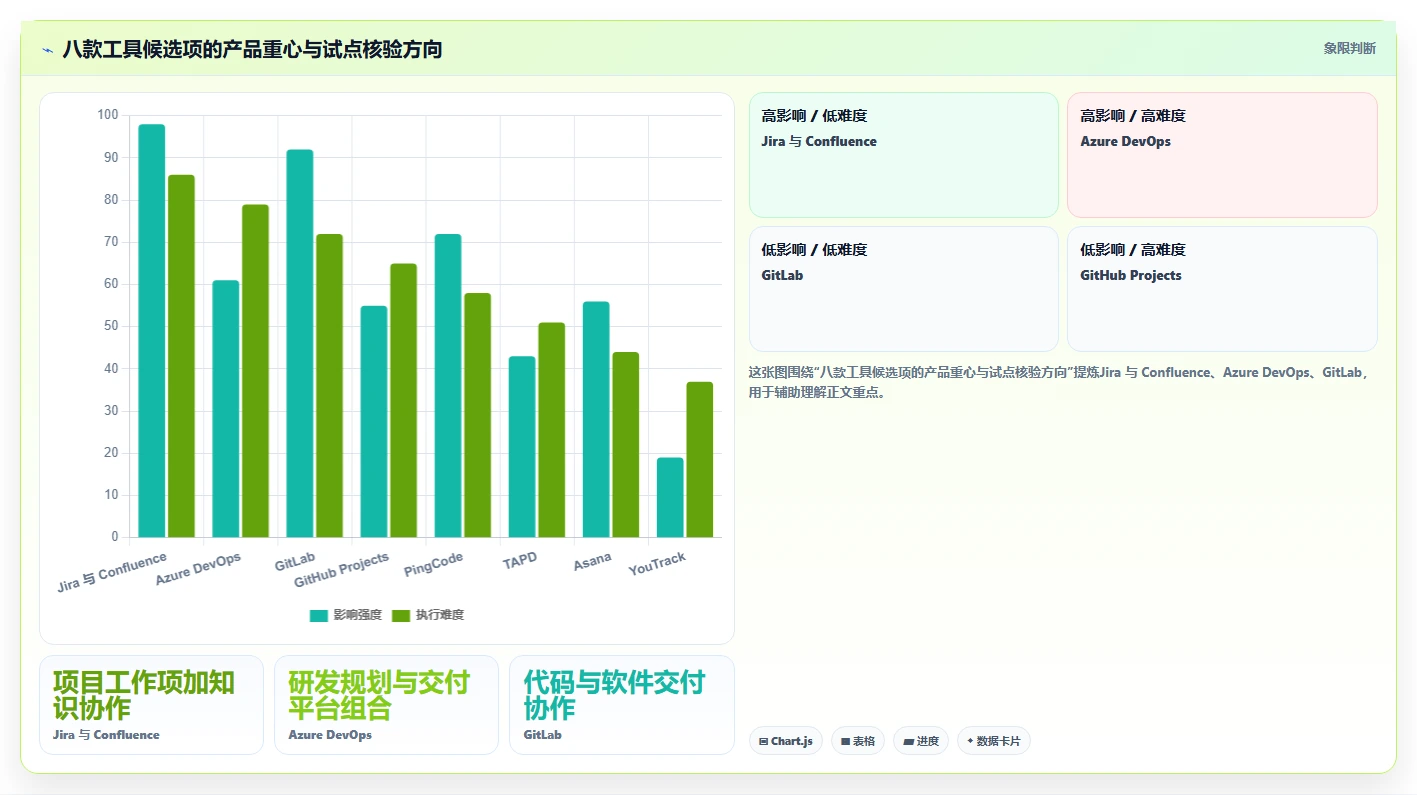
Task: Click the green bar for YouTrack
Action: coord(699,459)
